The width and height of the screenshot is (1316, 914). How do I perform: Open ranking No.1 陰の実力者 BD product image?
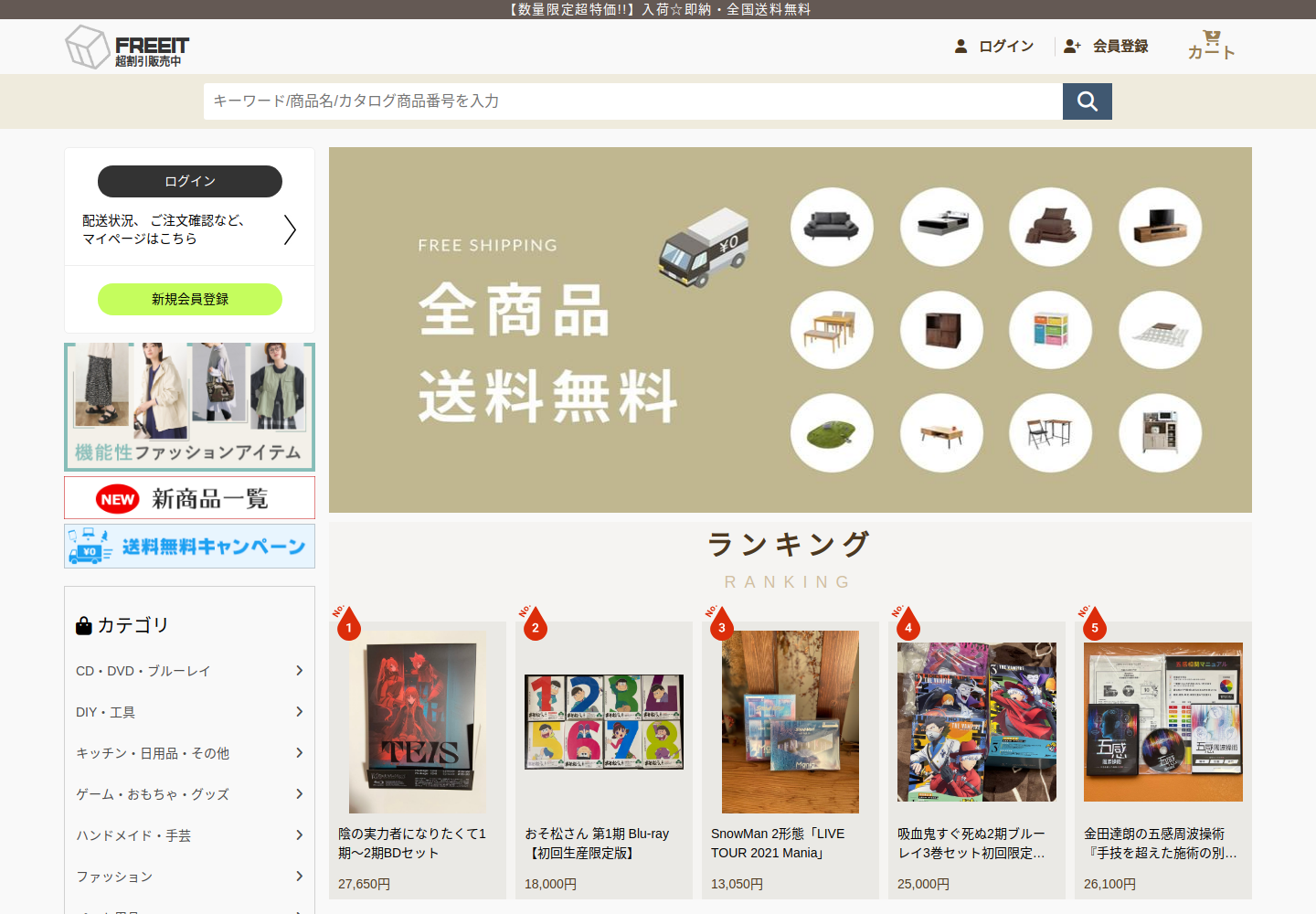[x=418, y=722]
